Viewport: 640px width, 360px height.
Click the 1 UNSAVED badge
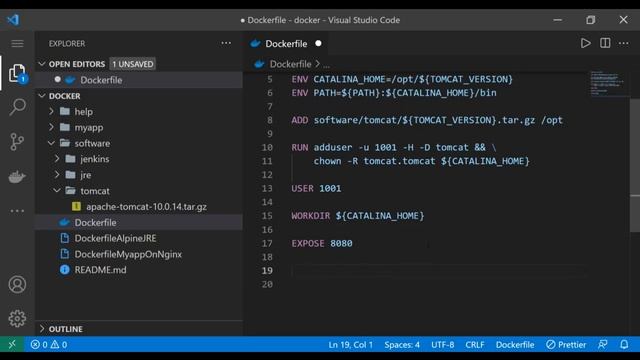pos(133,64)
